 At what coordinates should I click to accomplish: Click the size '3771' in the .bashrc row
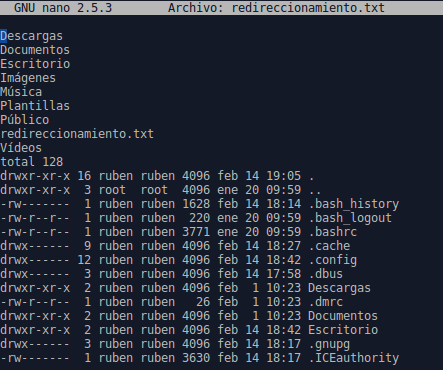coord(196,232)
